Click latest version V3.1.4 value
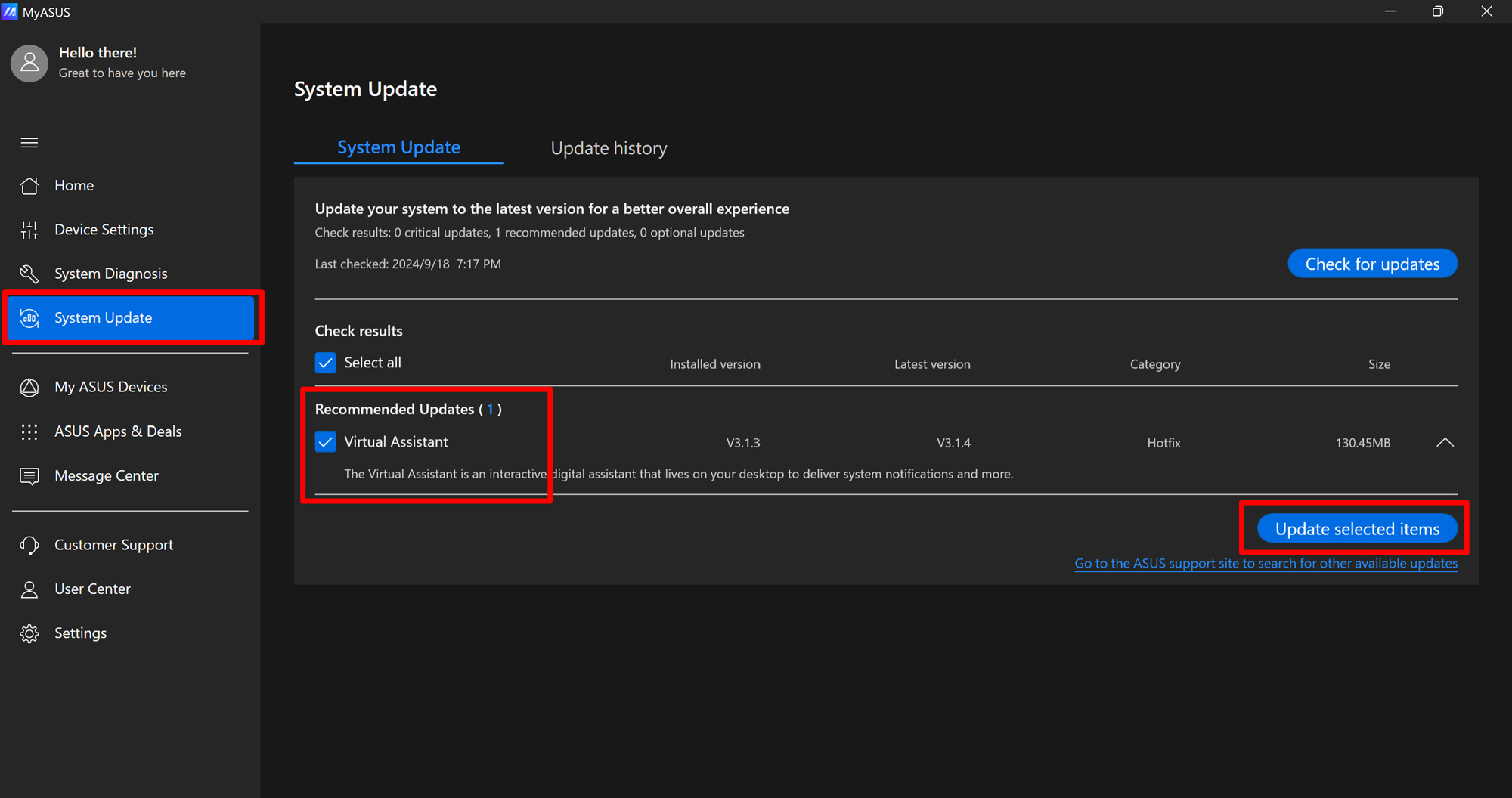The width and height of the screenshot is (1512, 798). click(x=953, y=443)
